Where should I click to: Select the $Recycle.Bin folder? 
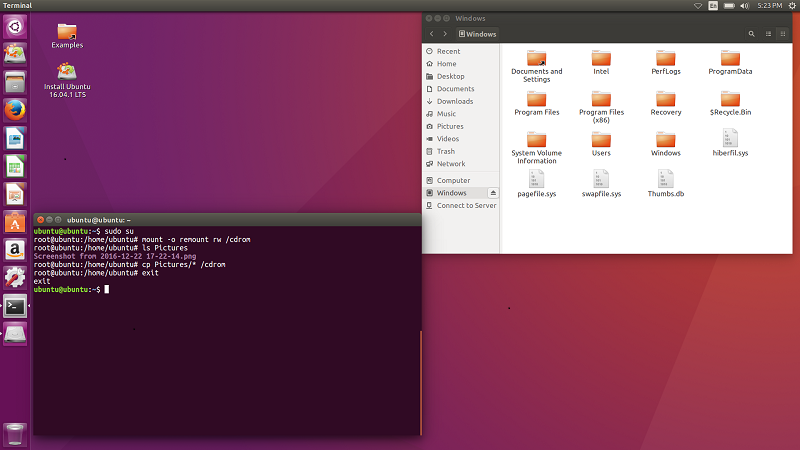point(730,104)
